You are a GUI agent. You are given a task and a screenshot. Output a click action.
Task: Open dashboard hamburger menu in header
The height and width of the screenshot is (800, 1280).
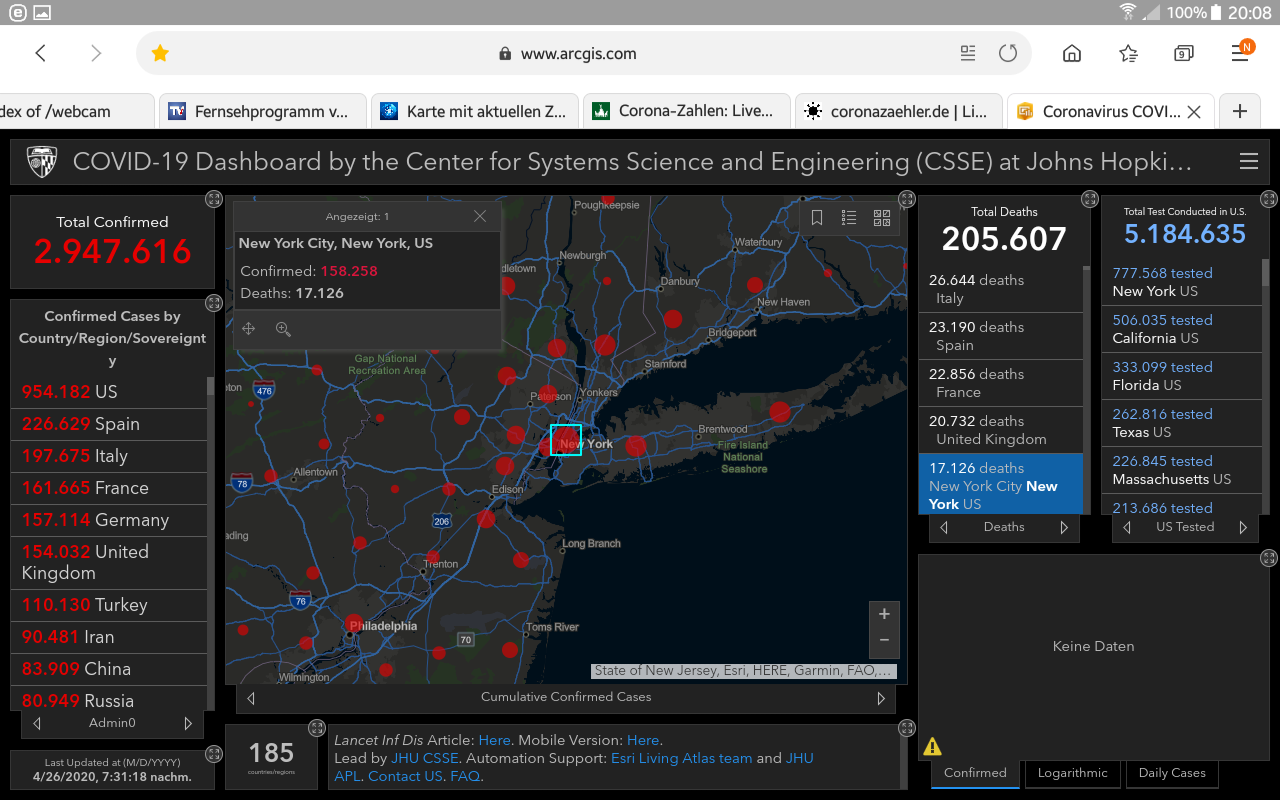pyautogui.click(x=1248, y=161)
